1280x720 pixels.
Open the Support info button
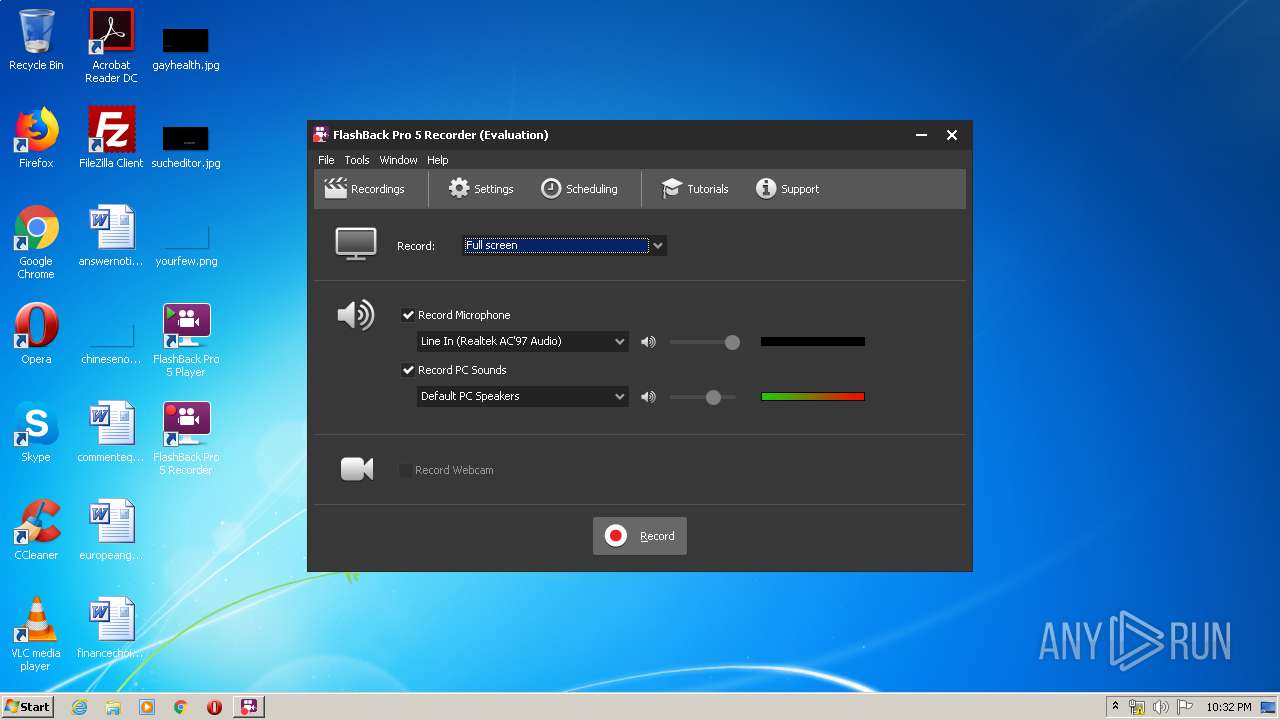tap(787, 189)
